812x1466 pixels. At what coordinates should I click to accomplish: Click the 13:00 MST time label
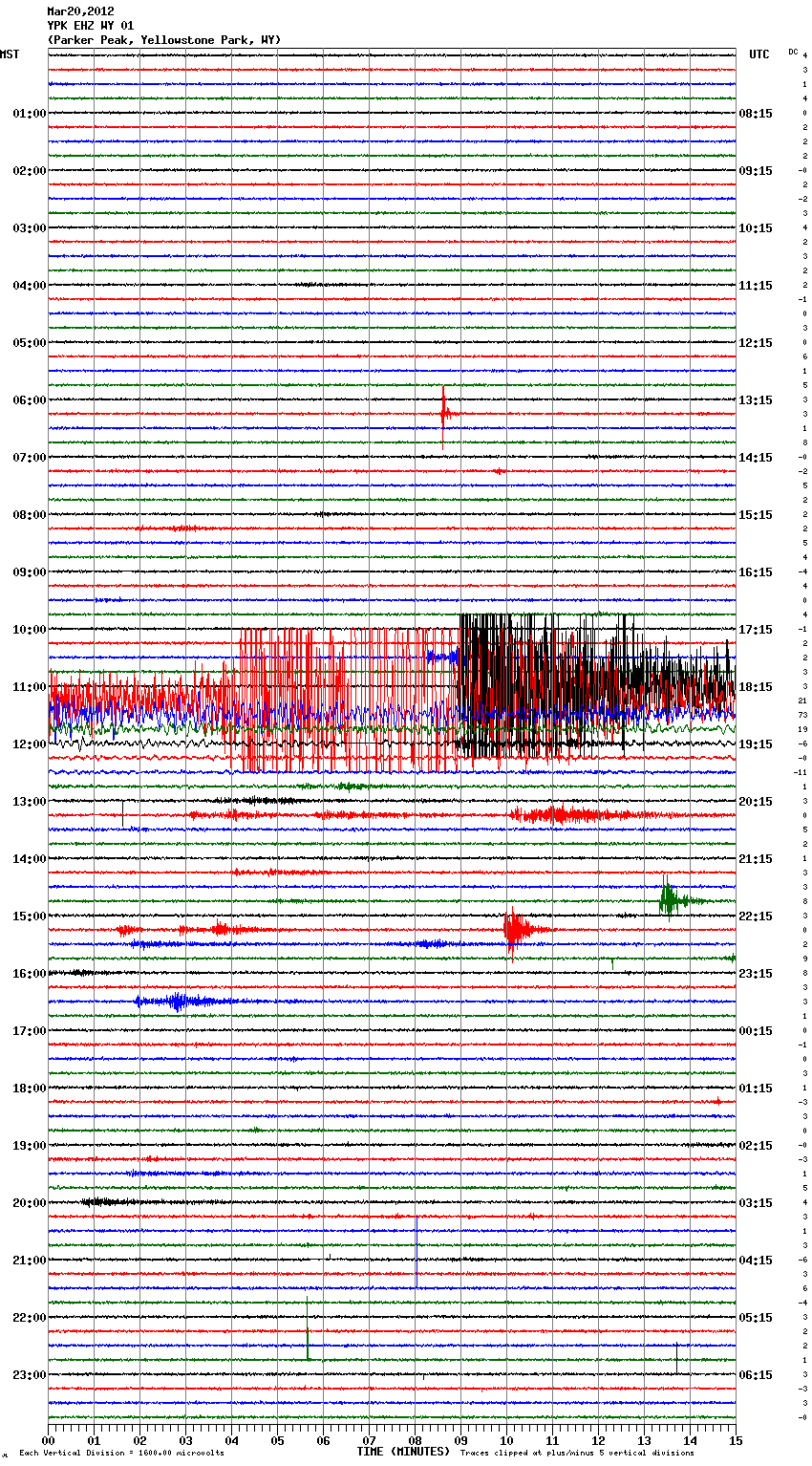pos(30,802)
